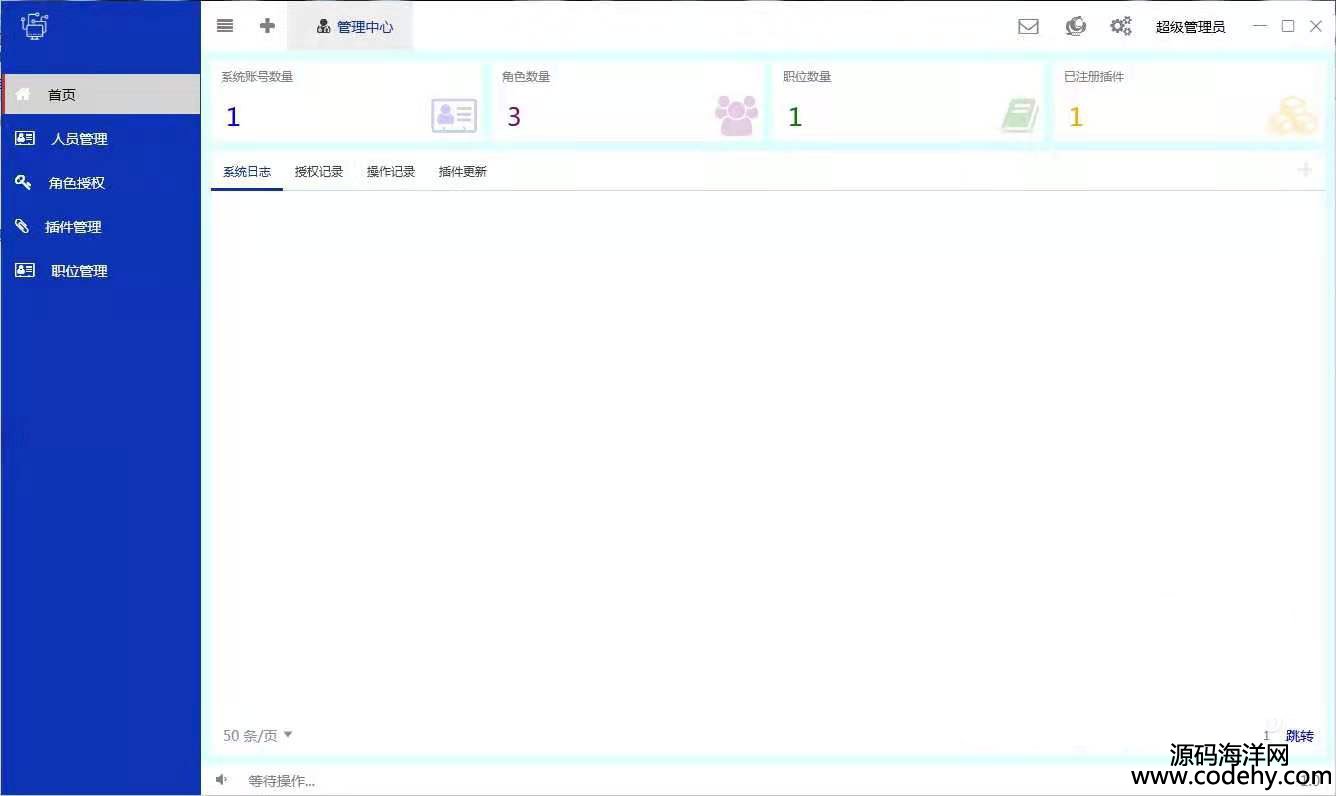Click the plus icon beside 管理中心 tab
The height and width of the screenshot is (796, 1336).
click(x=267, y=26)
